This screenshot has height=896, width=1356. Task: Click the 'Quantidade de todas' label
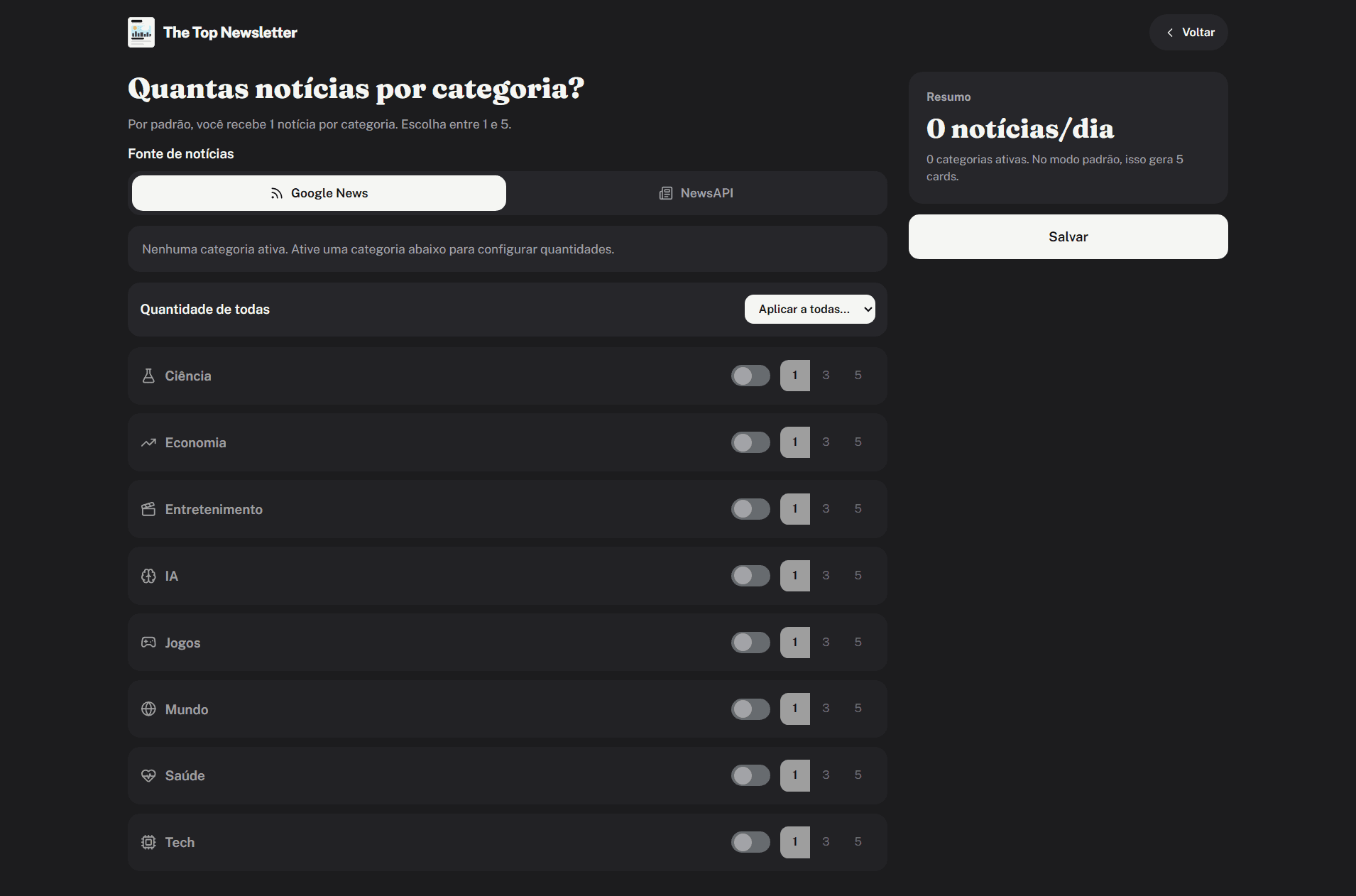(x=205, y=310)
